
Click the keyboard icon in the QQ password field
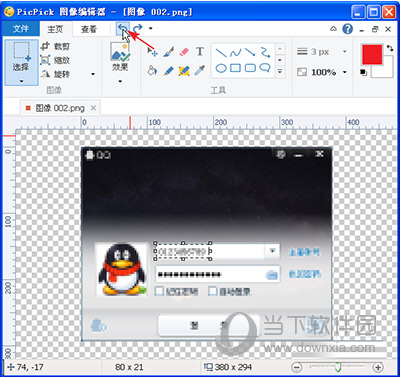point(272,275)
